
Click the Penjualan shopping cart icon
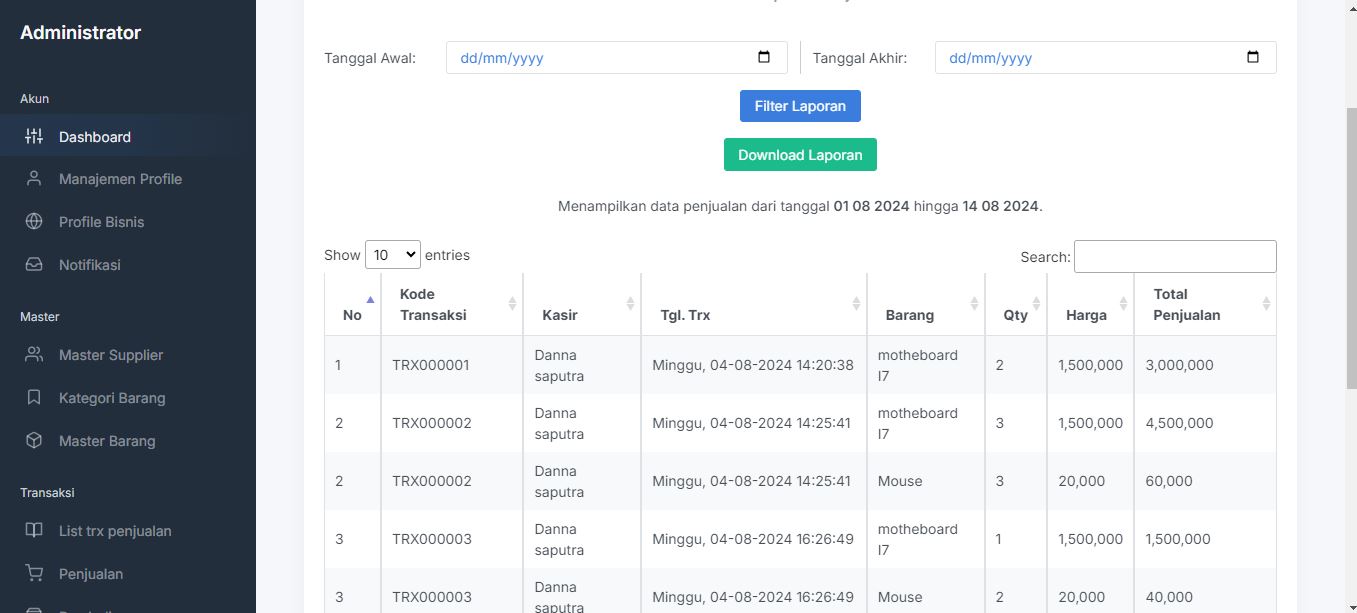pyautogui.click(x=34, y=574)
